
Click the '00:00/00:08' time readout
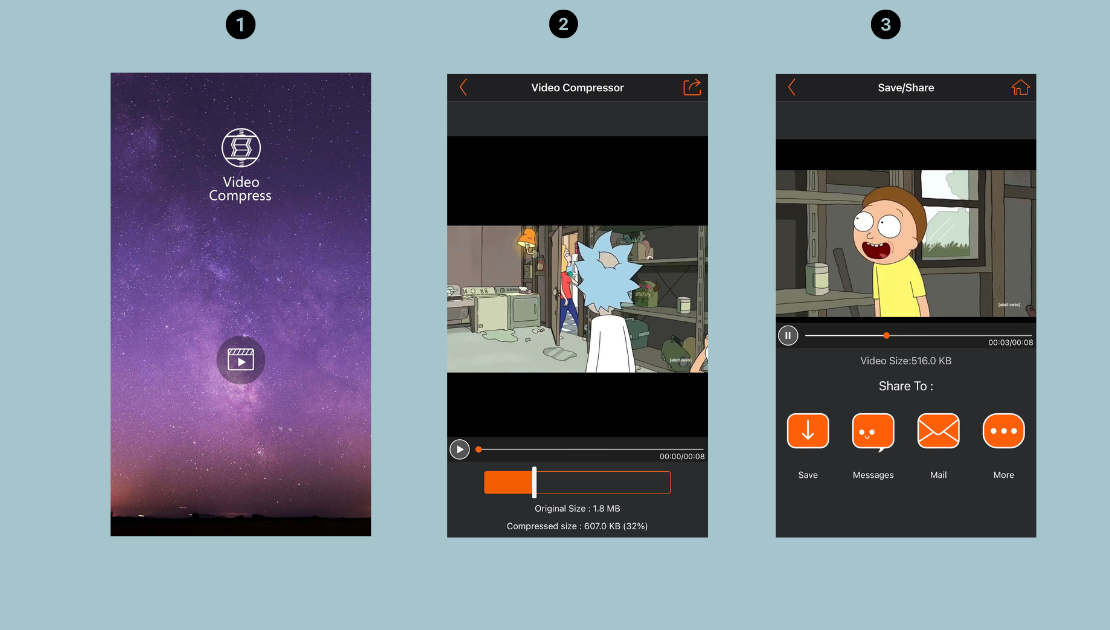(x=682, y=457)
